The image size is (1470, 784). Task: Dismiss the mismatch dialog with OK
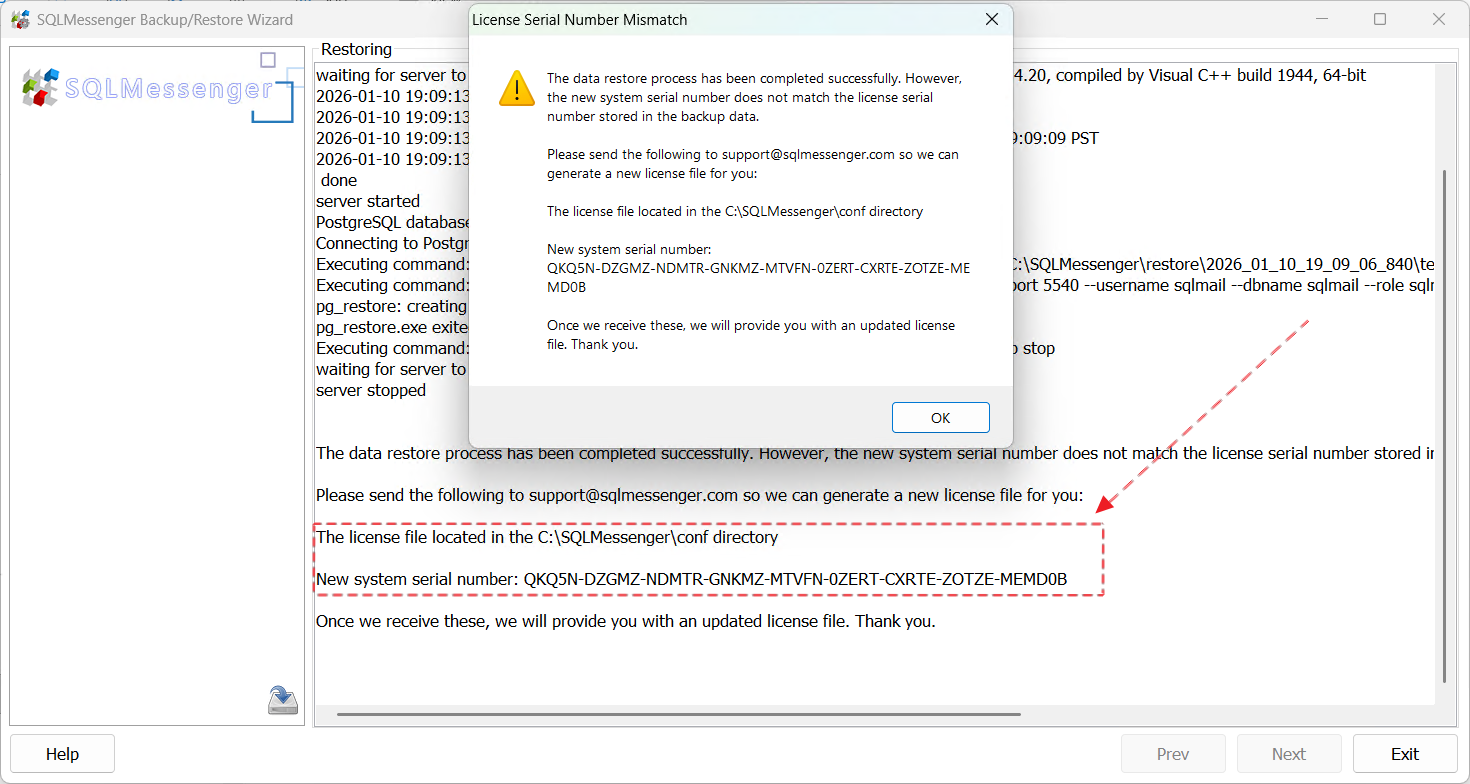pyautogui.click(x=940, y=417)
